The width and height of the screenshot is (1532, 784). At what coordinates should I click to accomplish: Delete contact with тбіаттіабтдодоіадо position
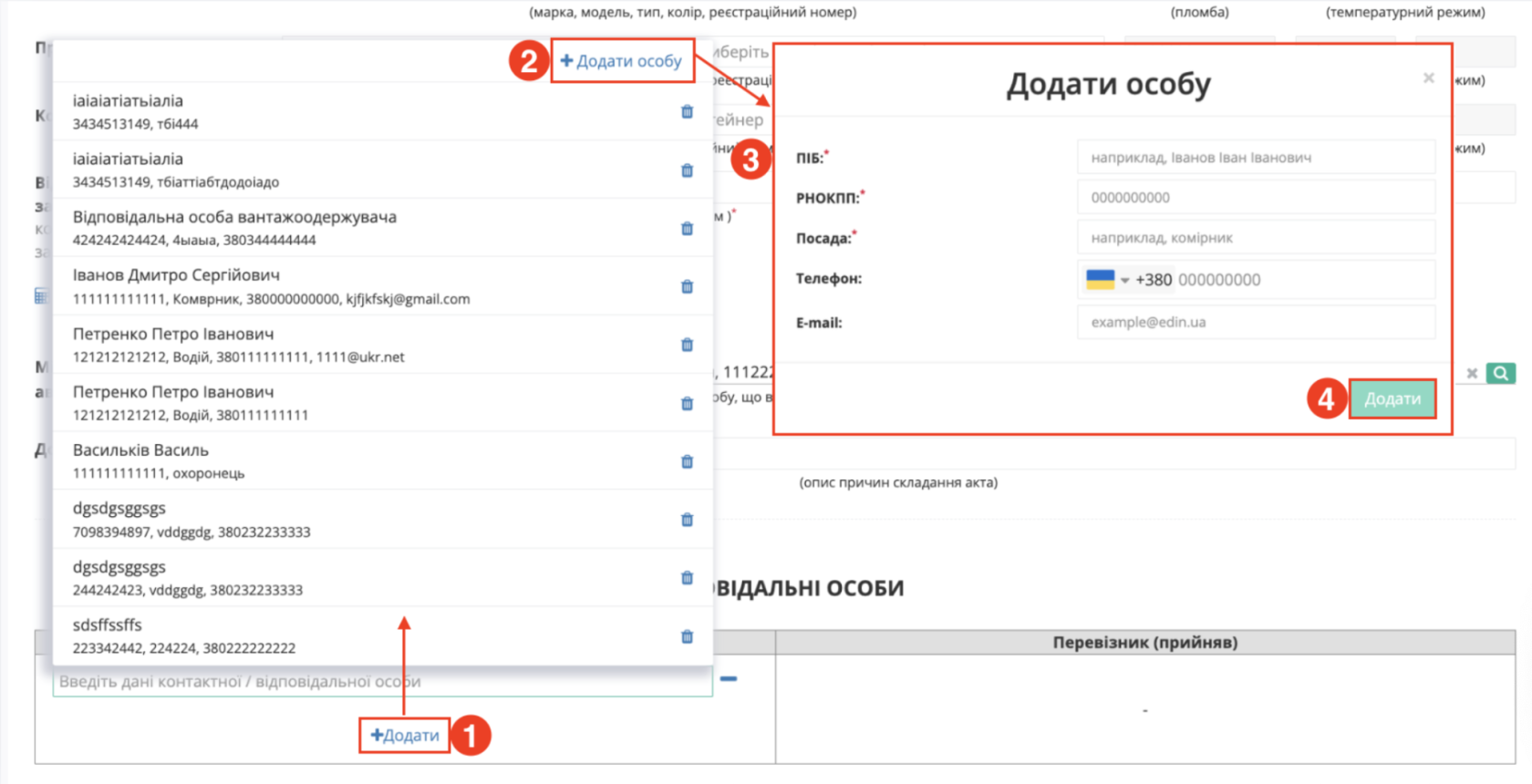tap(687, 170)
